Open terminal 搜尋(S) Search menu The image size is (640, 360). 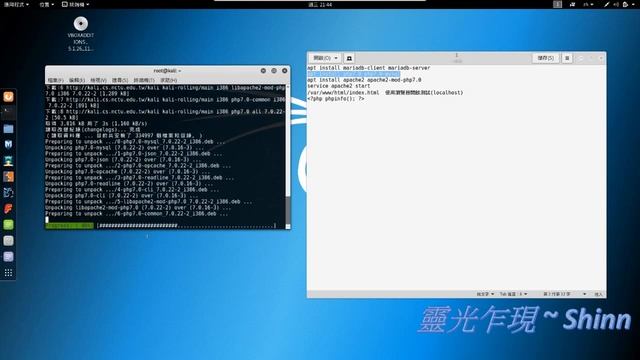[x=120, y=80]
